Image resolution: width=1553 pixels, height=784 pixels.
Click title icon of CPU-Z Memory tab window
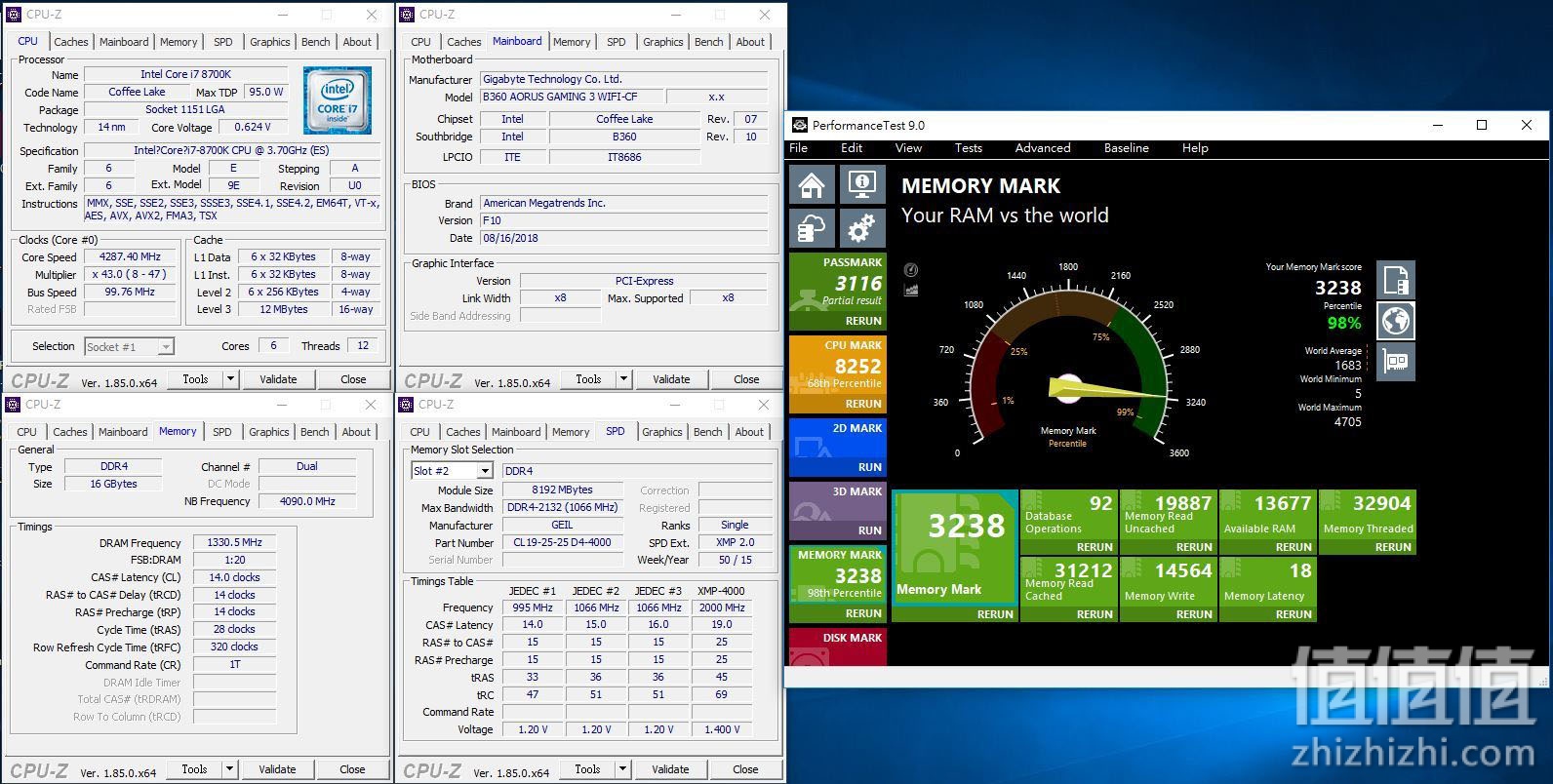point(13,405)
